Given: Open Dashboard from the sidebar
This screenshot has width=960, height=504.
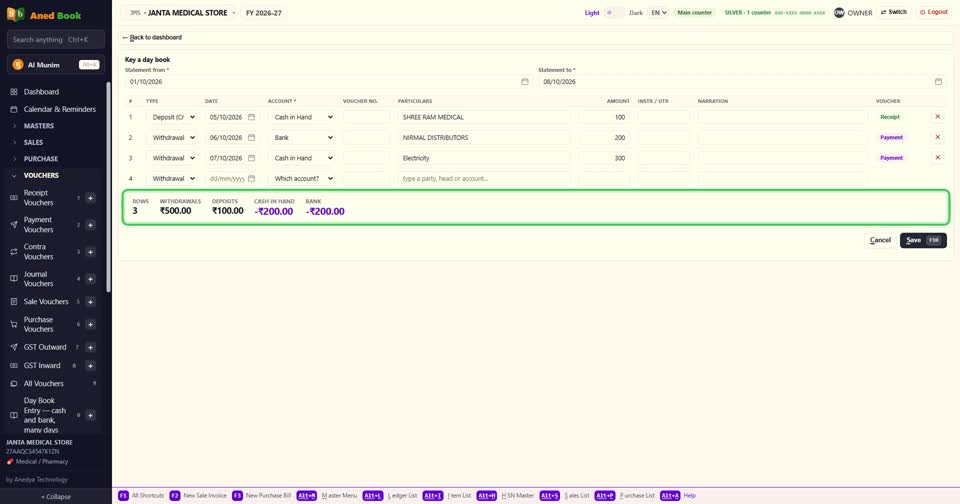Looking at the screenshot, I should coord(41,92).
